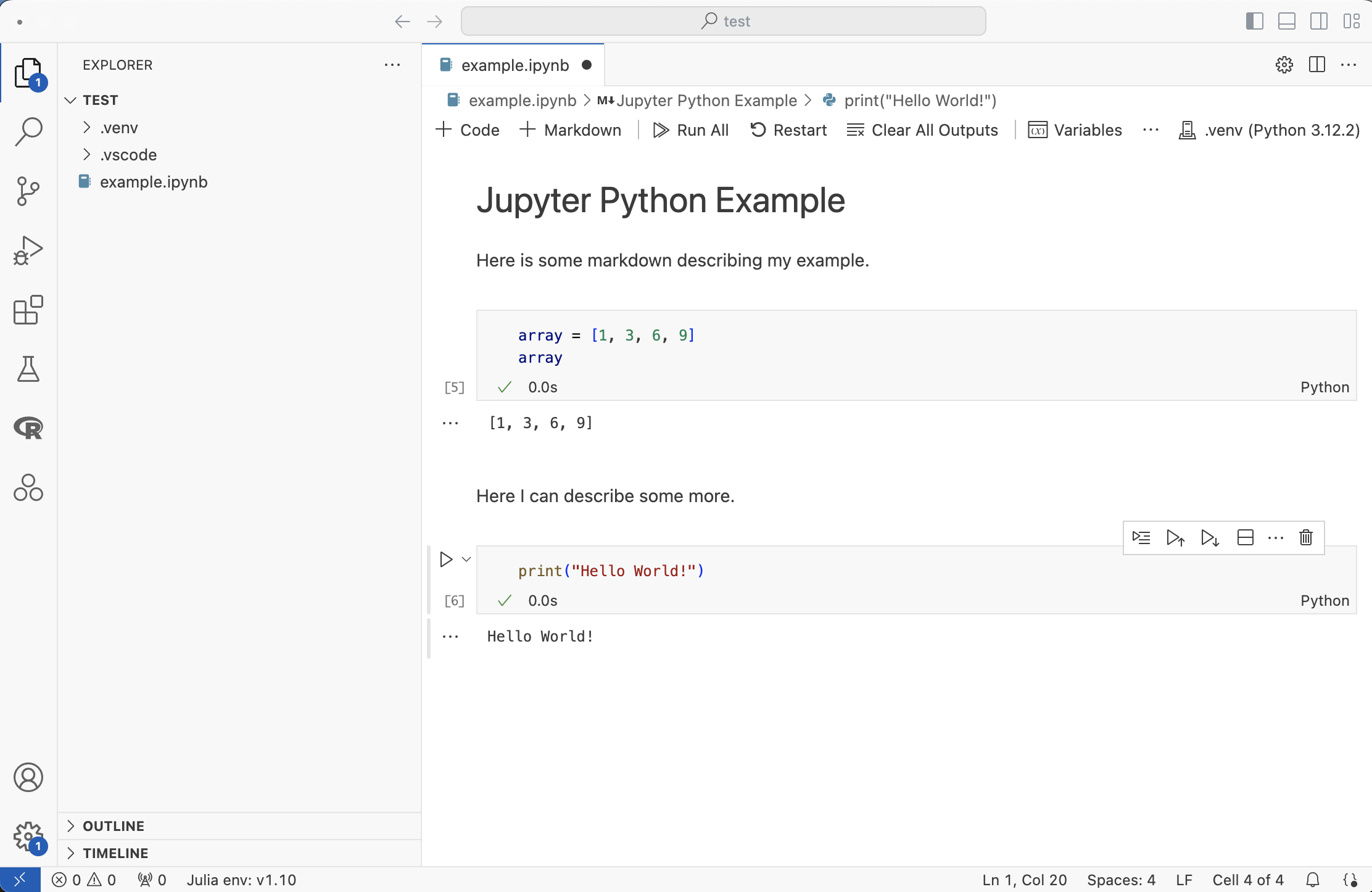The width and height of the screenshot is (1372, 892).
Task: Open the Extensions view
Action: (x=28, y=310)
